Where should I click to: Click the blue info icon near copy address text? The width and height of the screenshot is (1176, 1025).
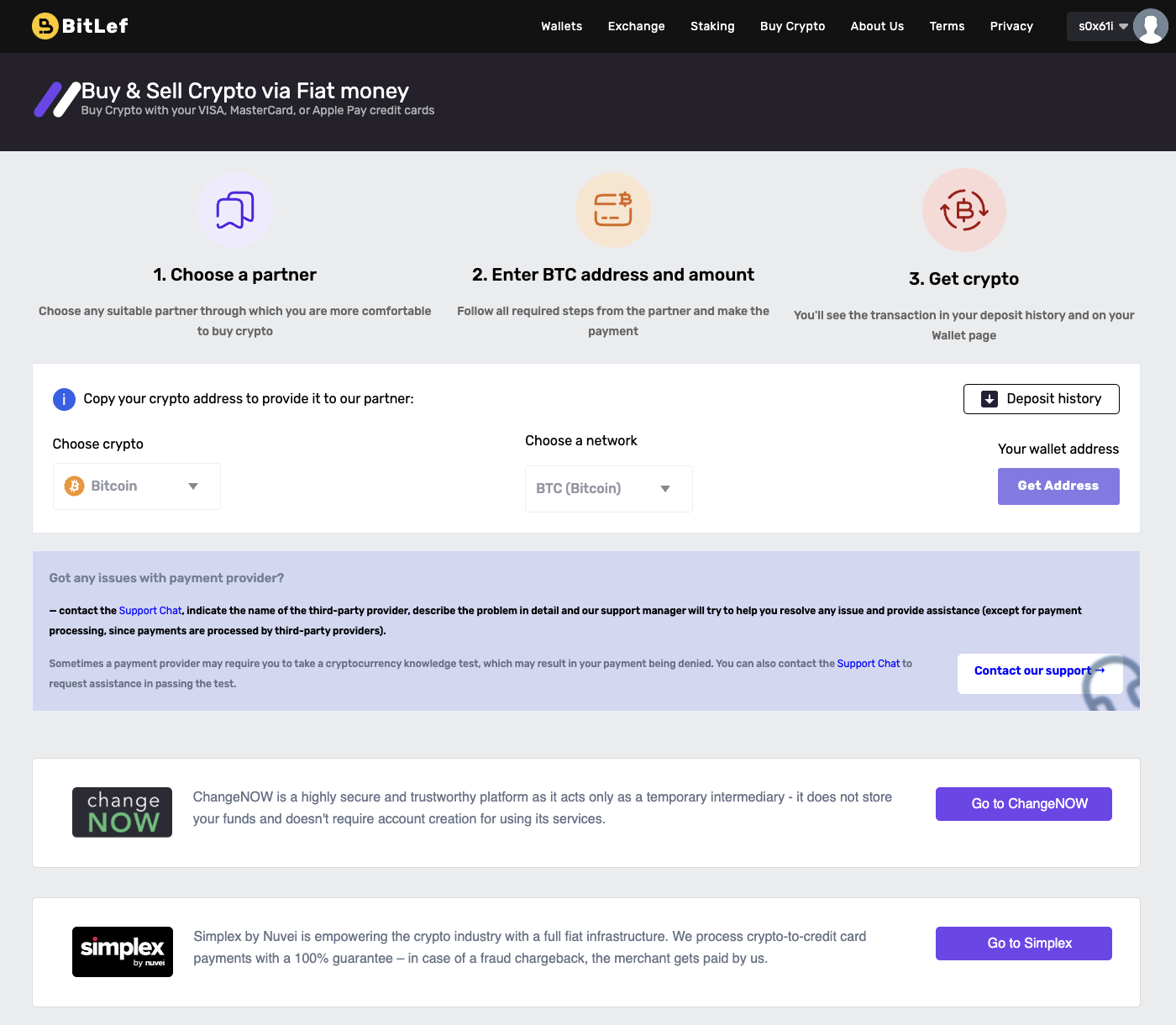[x=64, y=399]
